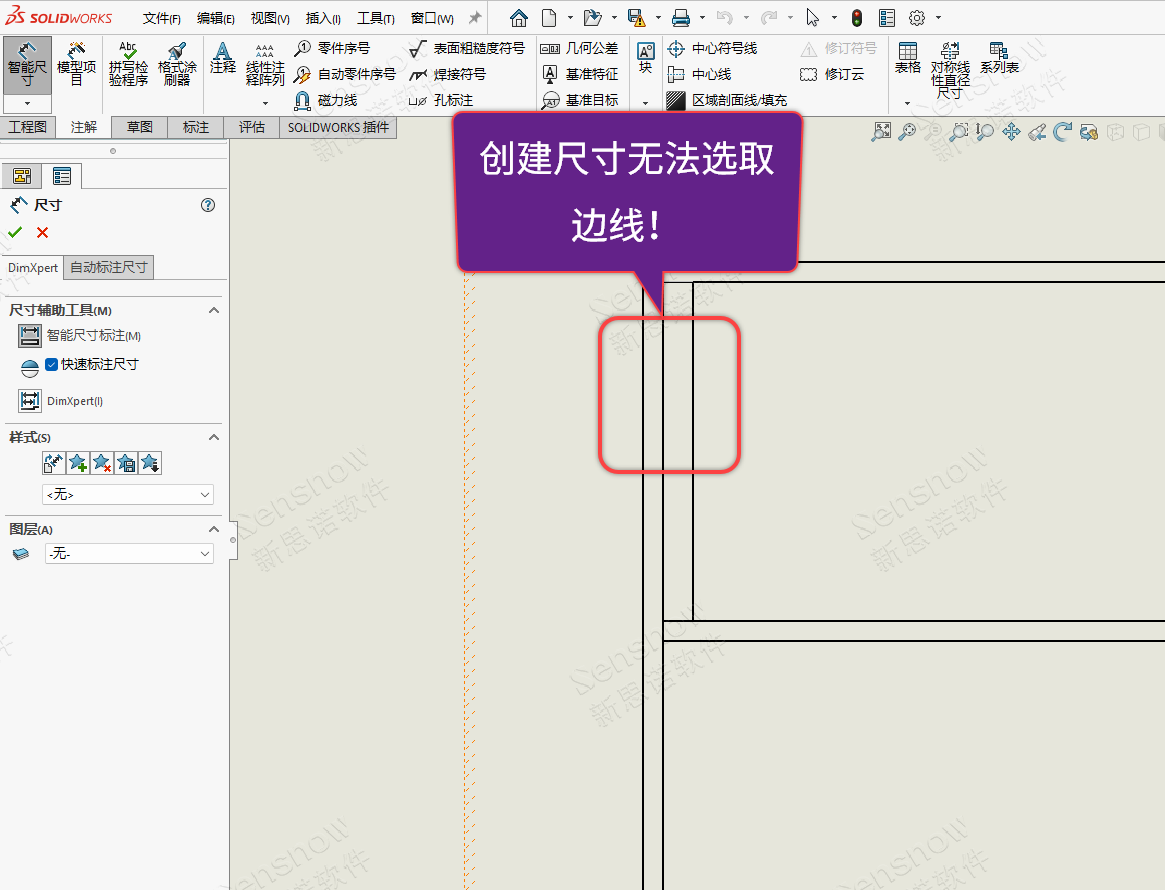1165x890 pixels.
Task: Open the layer -无- dropdown
Action: [x=129, y=553]
